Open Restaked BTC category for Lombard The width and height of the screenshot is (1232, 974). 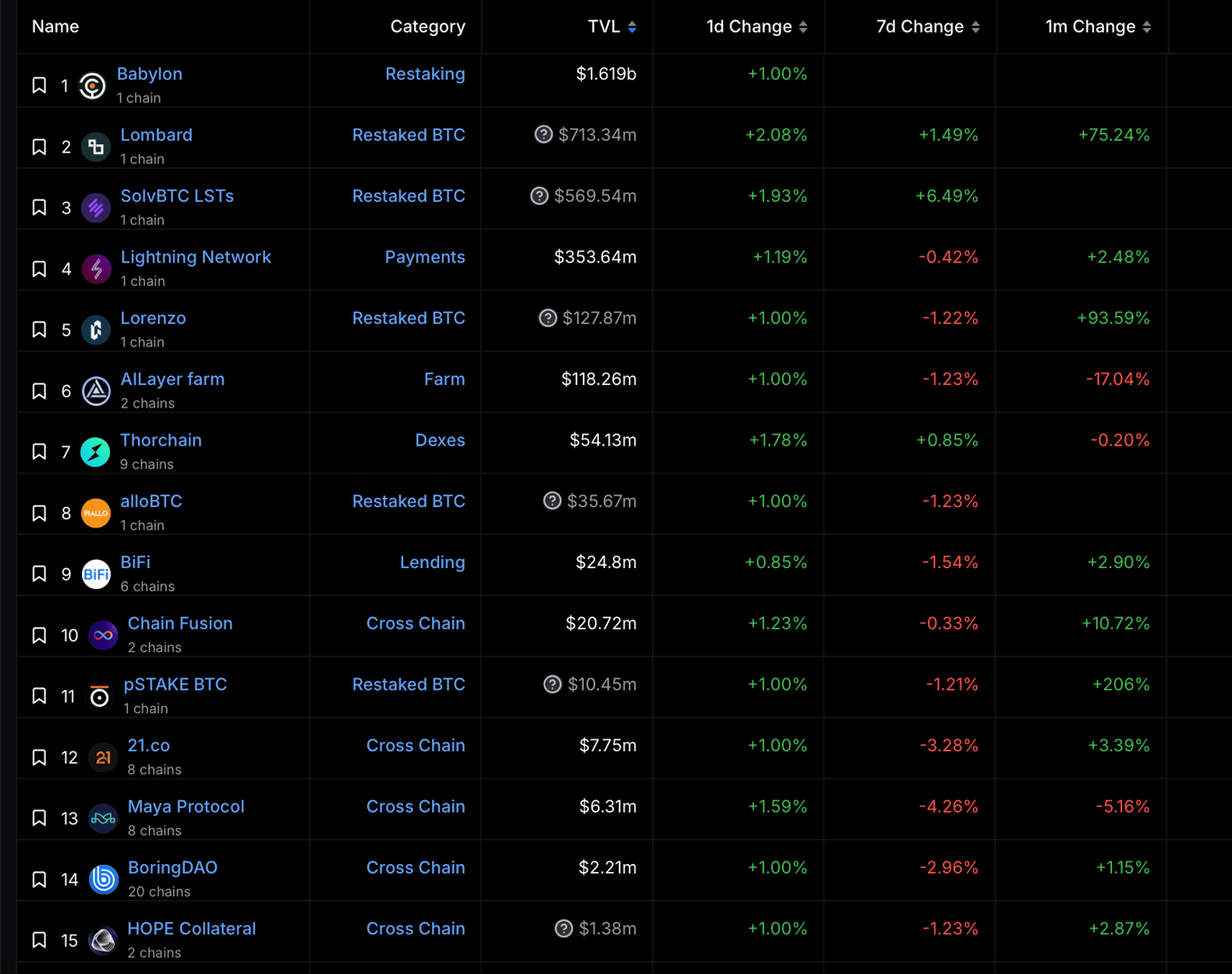click(409, 134)
